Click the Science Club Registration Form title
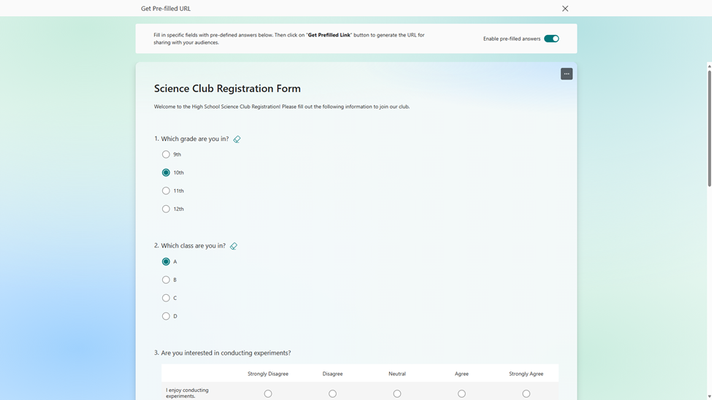Image resolution: width=712 pixels, height=400 pixels. (x=227, y=89)
